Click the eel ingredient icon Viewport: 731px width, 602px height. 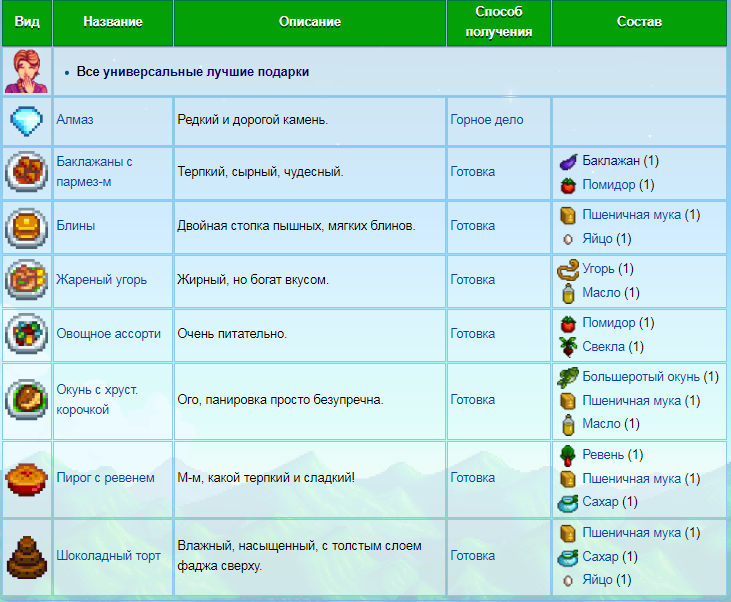point(568,270)
